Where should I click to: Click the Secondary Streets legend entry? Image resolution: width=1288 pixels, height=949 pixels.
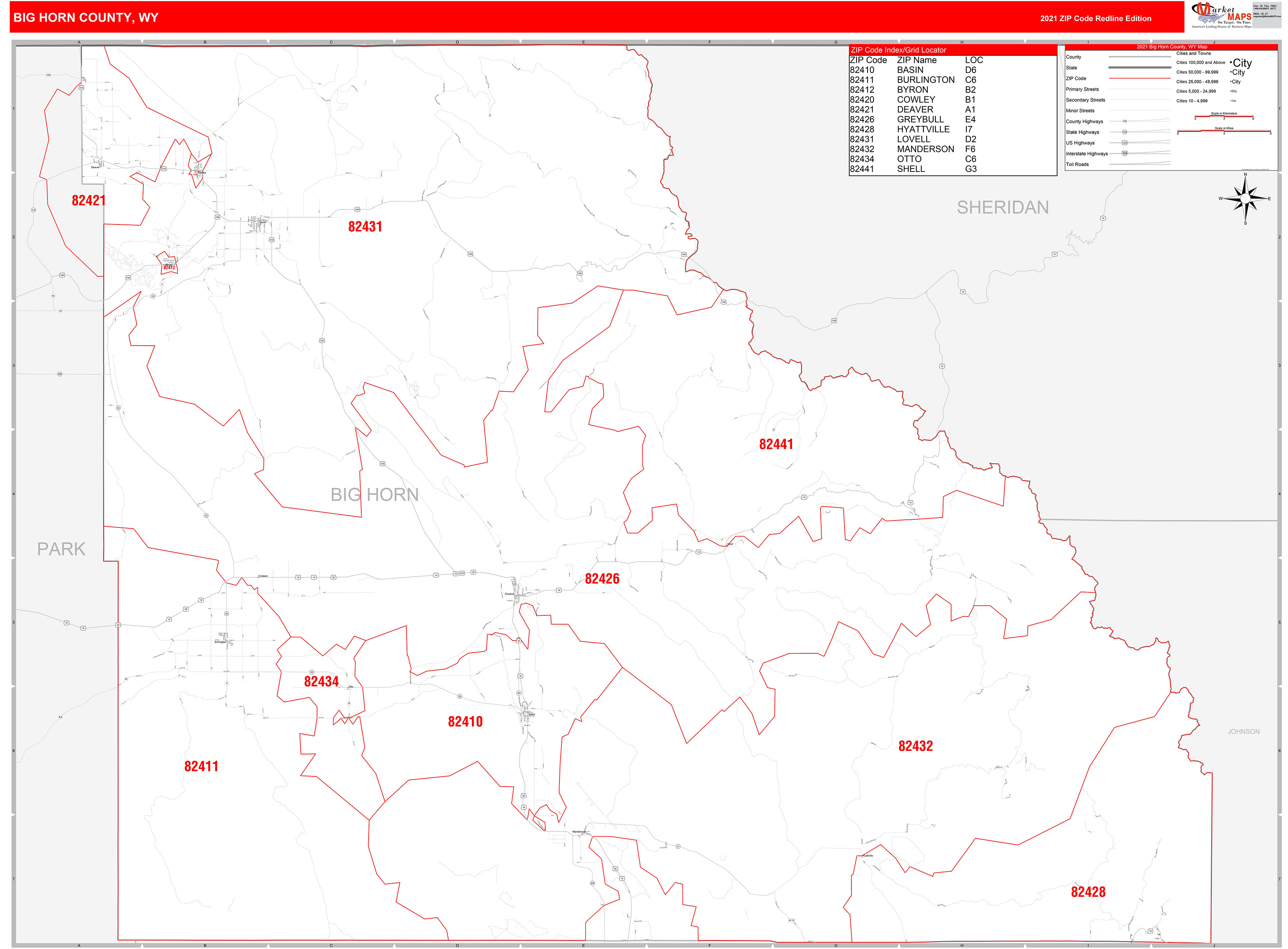click(x=1085, y=100)
